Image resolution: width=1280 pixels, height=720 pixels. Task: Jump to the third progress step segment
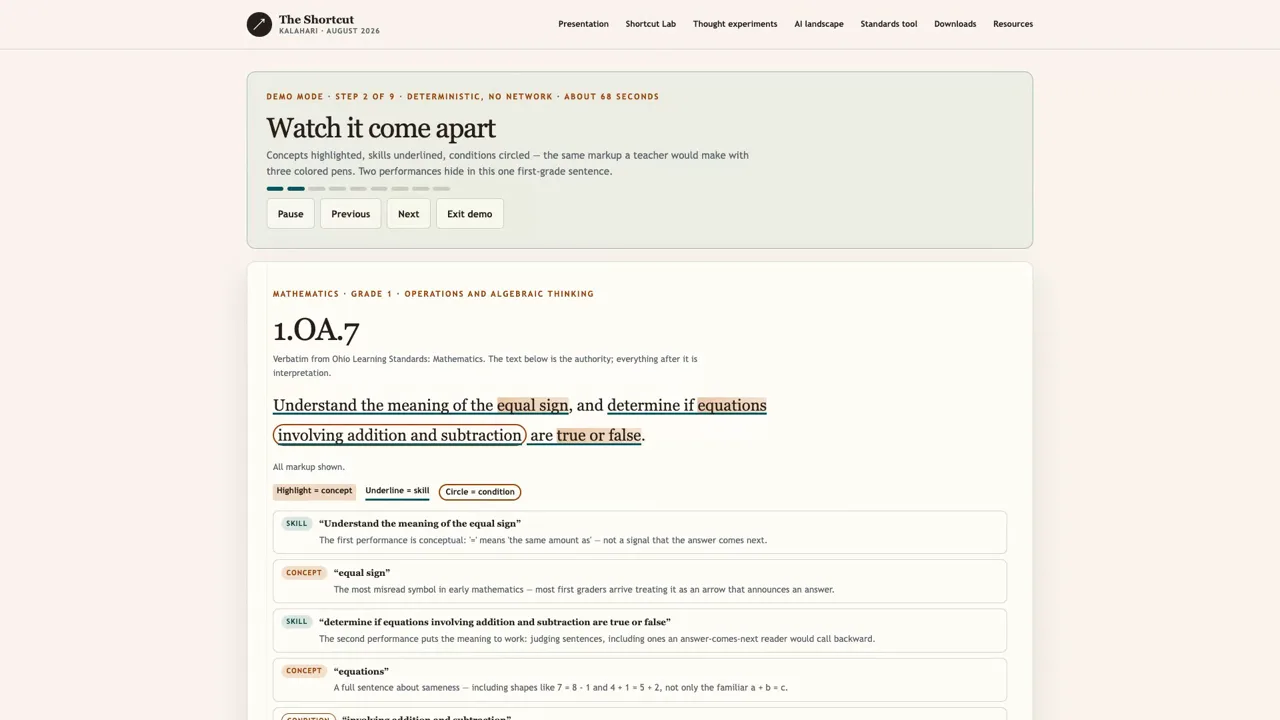point(316,188)
